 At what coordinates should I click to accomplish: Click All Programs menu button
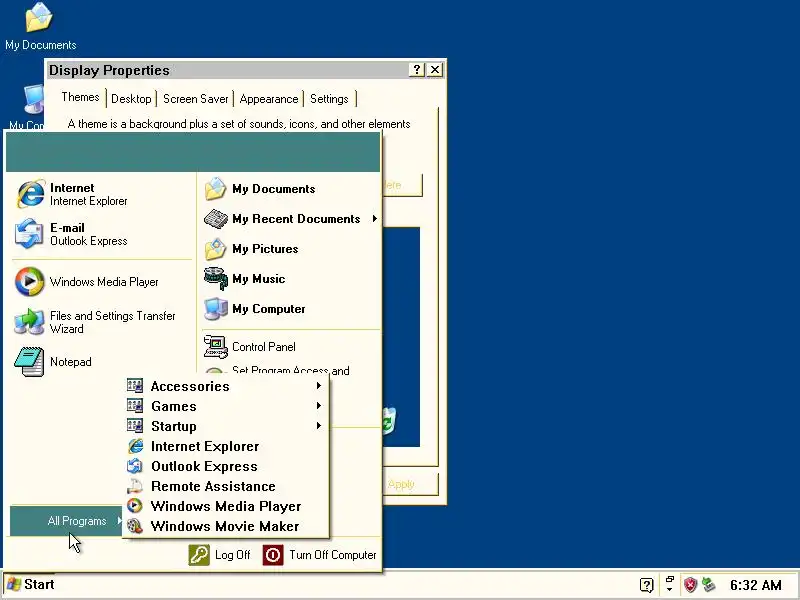tap(67, 521)
